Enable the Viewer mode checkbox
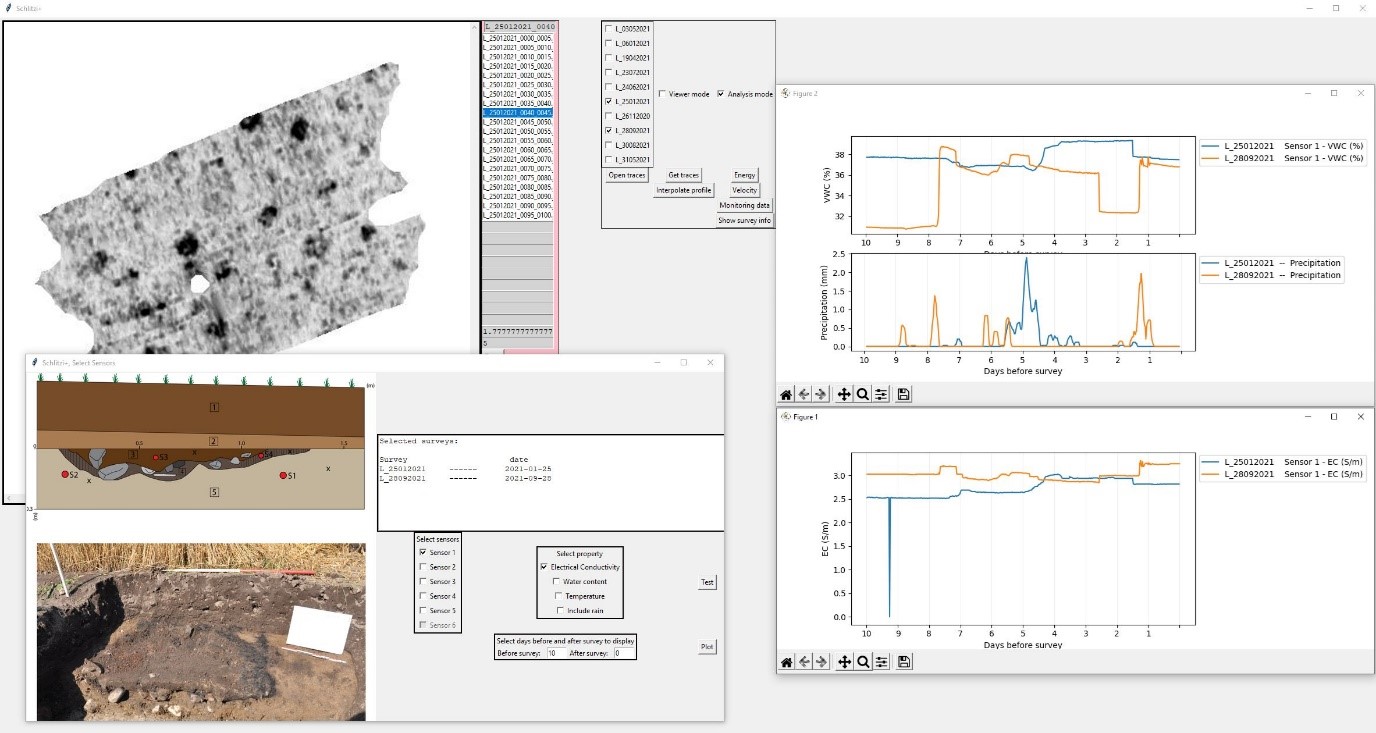The width and height of the screenshot is (1376, 733). click(x=662, y=94)
